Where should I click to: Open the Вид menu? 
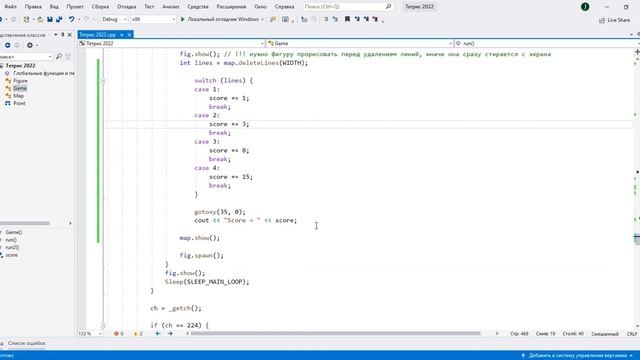click(54, 7)
